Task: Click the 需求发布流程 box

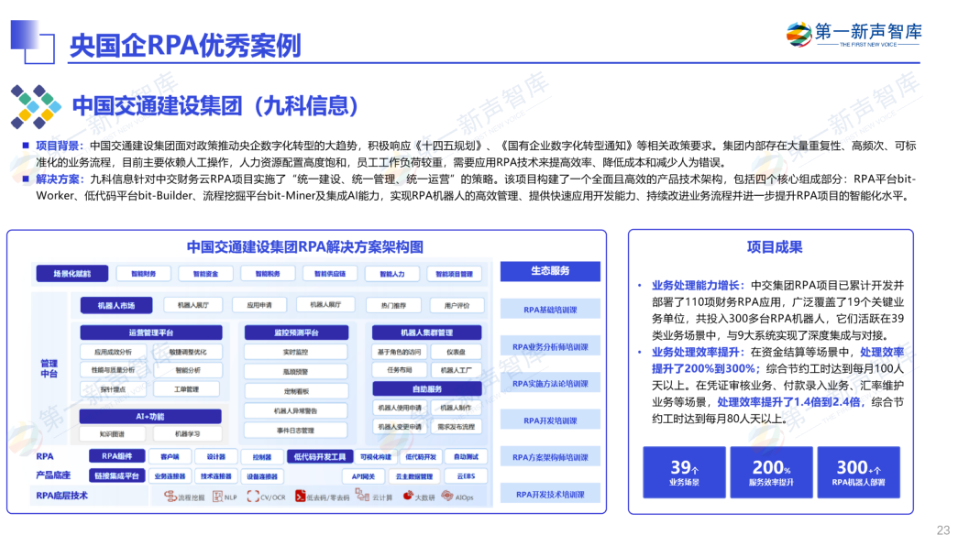Action: (456, 427)
